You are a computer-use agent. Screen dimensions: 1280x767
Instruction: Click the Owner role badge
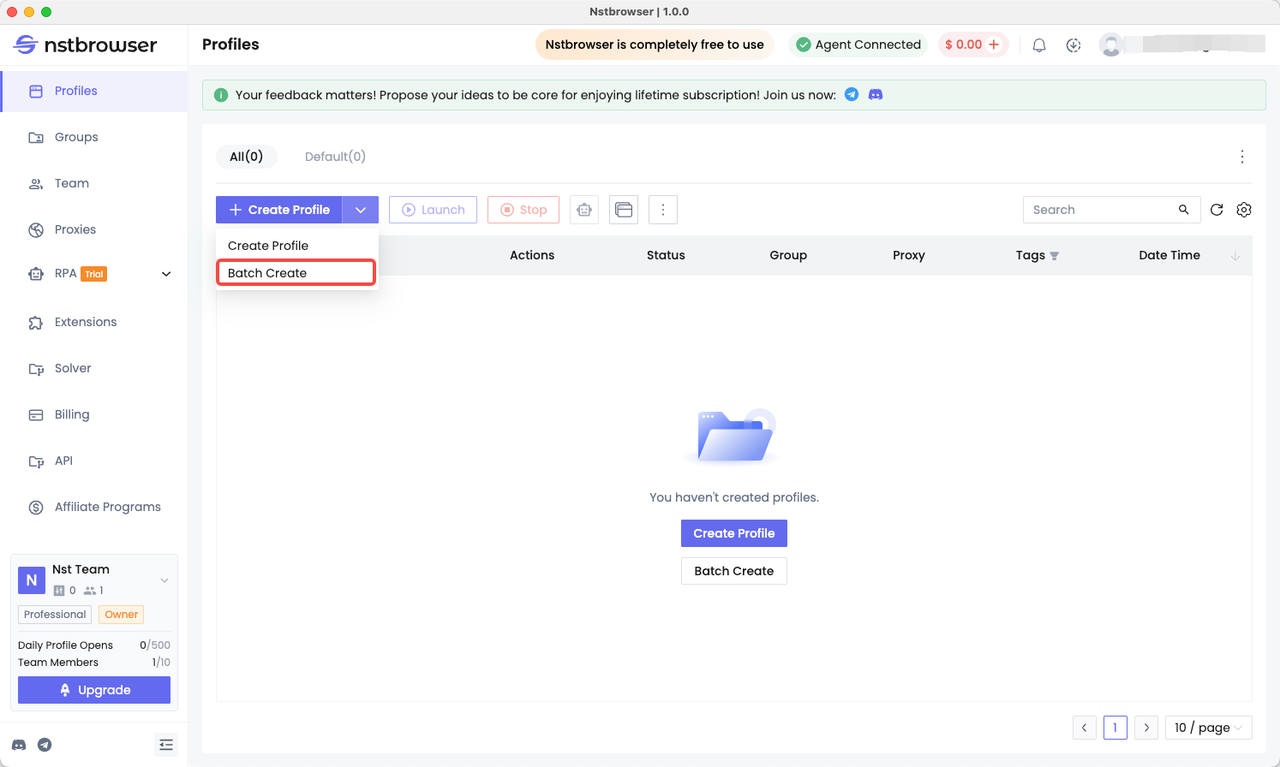pyautogui.click(x=122, y=615)
